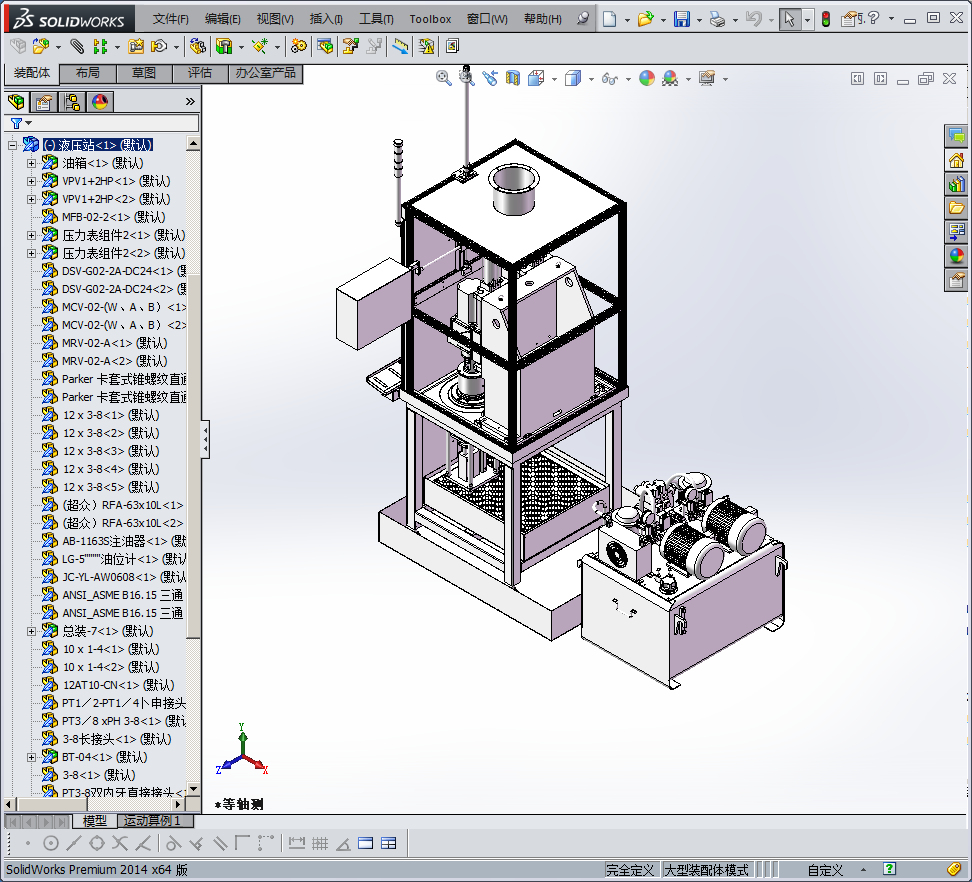Click the Edit Appearance color ball icon

(x=647, y=78)
